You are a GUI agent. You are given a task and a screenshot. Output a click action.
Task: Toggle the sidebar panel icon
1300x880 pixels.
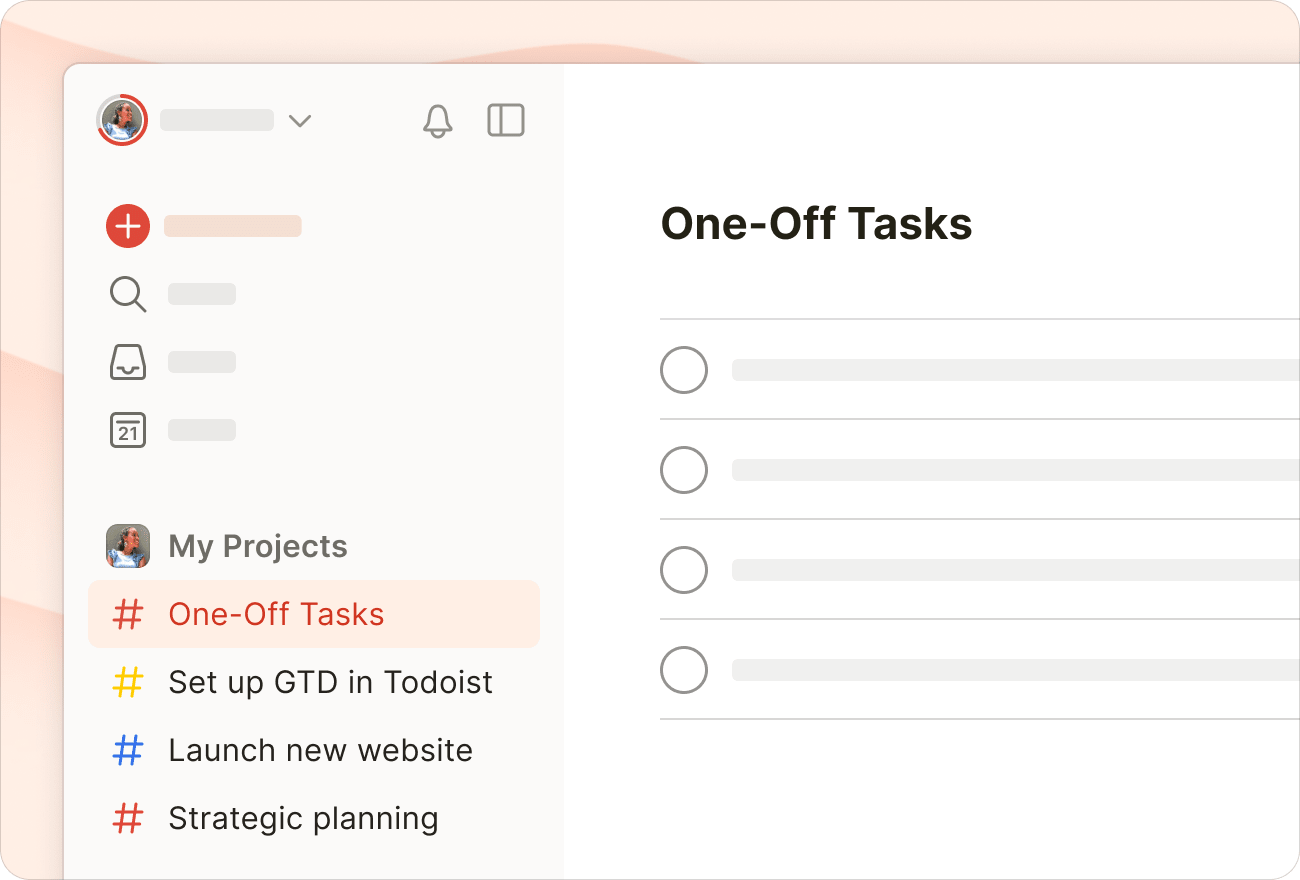(506, 120)
